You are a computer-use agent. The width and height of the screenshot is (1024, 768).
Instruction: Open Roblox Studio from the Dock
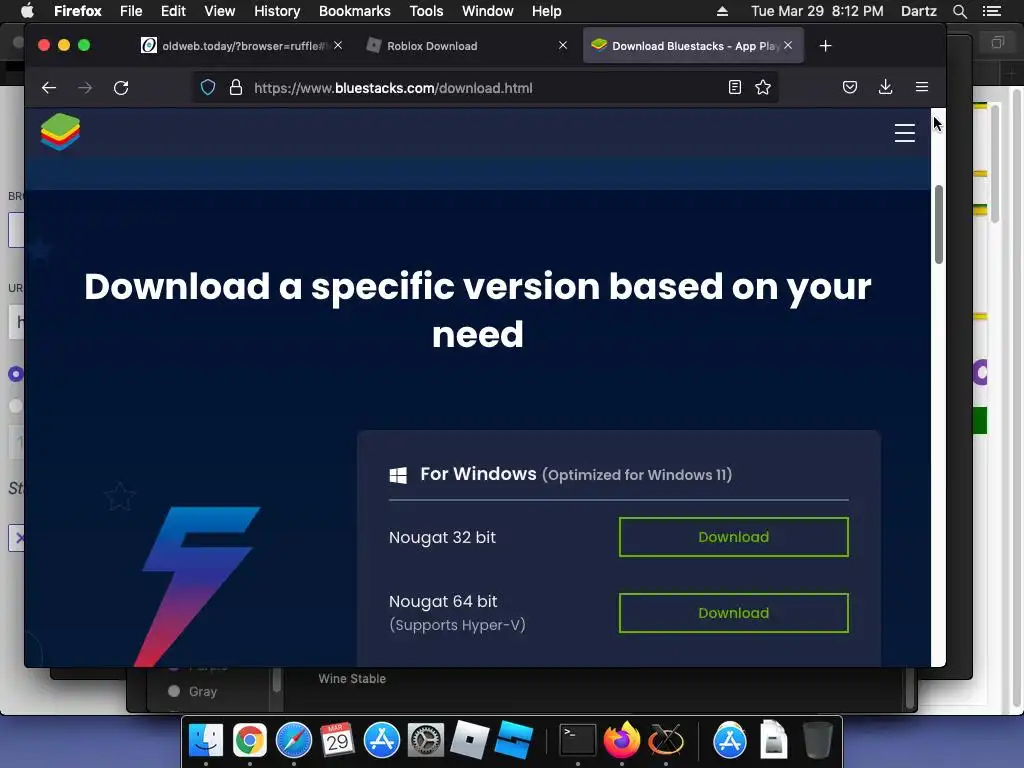point(513,741)
